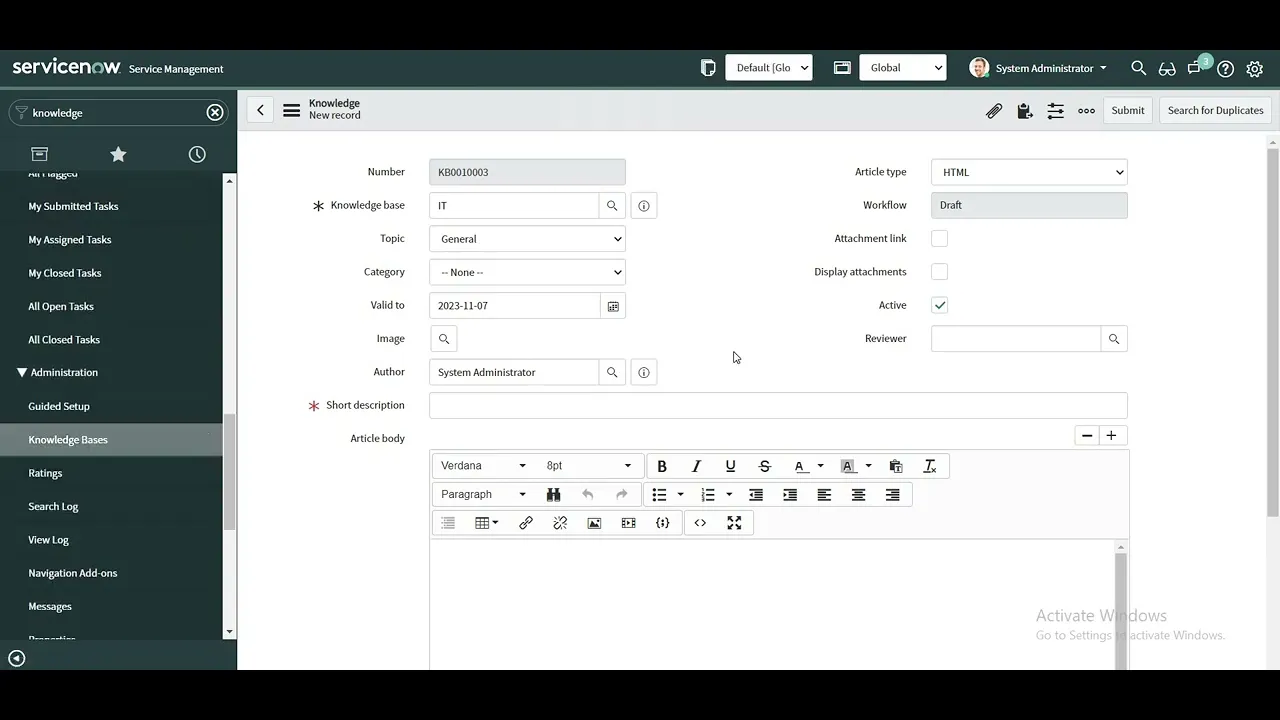Shrink article body with minus button

point(1087,436)
